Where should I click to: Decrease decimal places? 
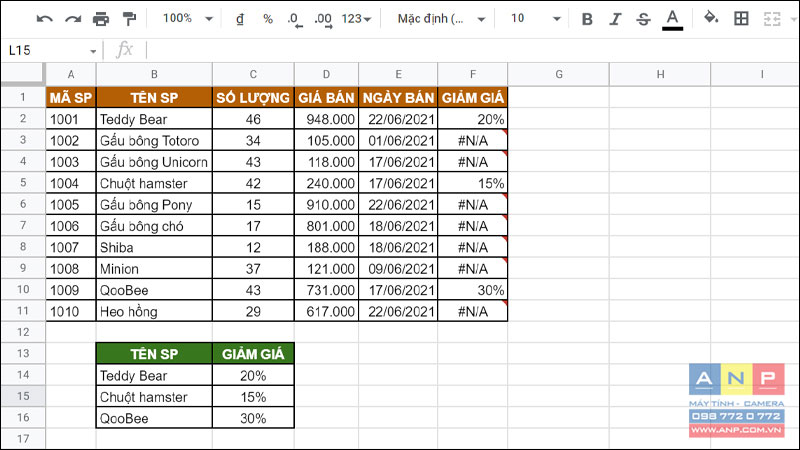[294, 19]
